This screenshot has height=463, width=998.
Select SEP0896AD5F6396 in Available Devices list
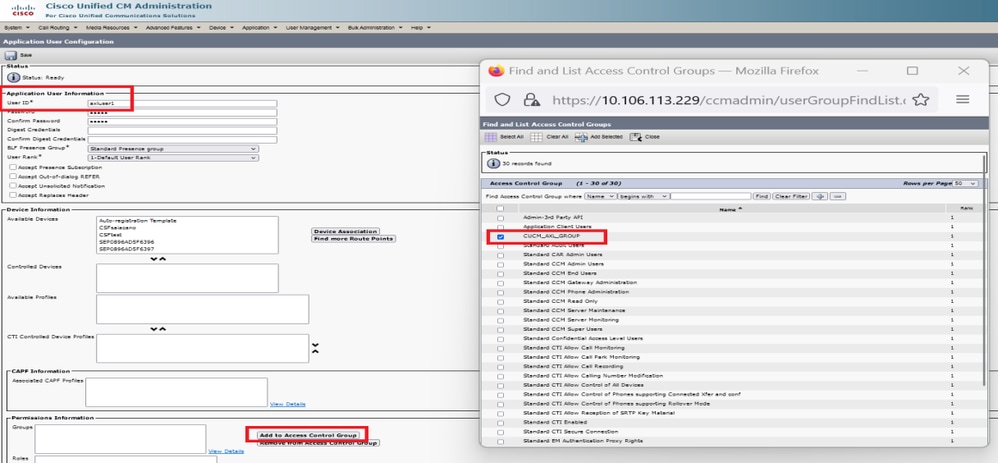(127, 242)
